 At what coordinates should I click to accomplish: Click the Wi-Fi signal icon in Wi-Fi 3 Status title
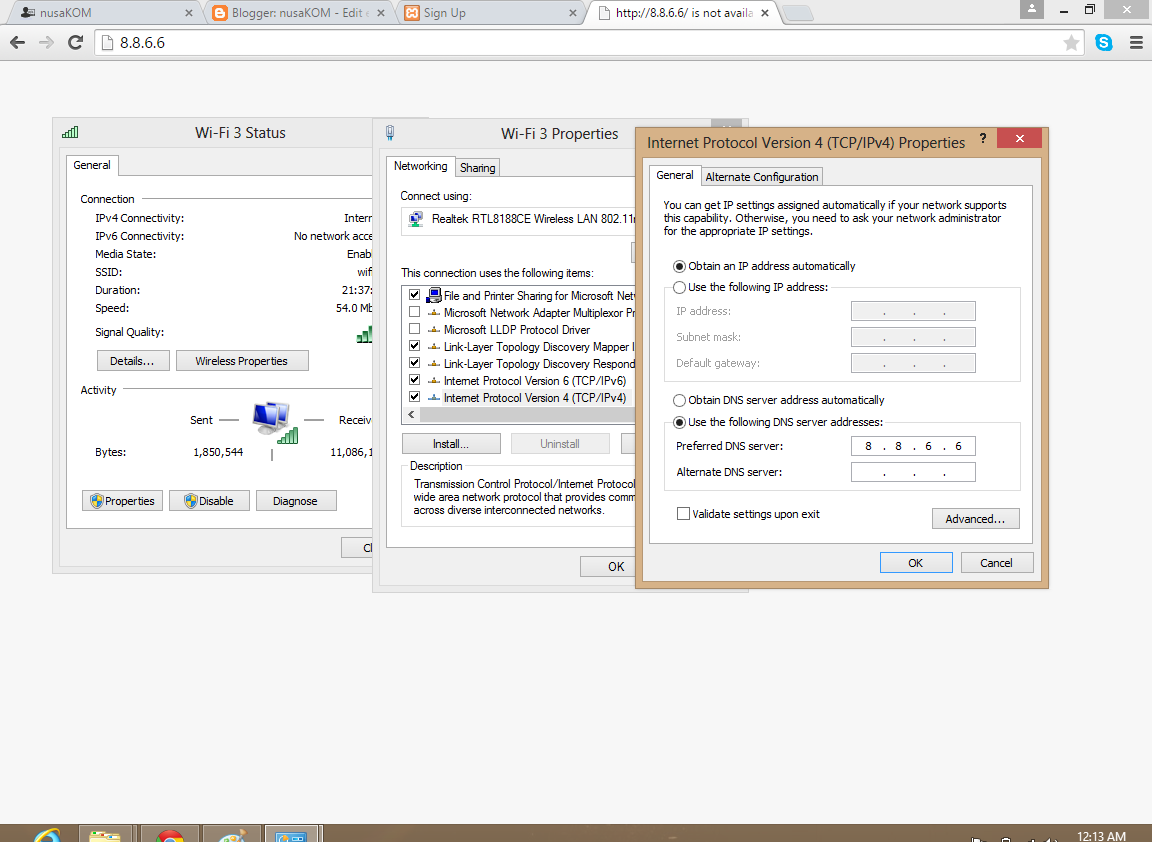click(x=71, y=132)
